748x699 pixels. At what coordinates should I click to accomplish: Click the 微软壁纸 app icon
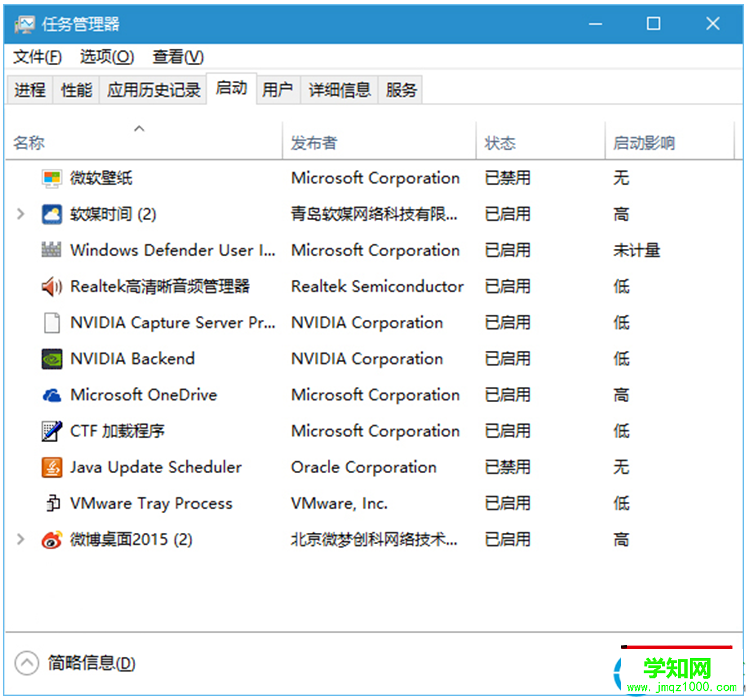click(52, 178)
